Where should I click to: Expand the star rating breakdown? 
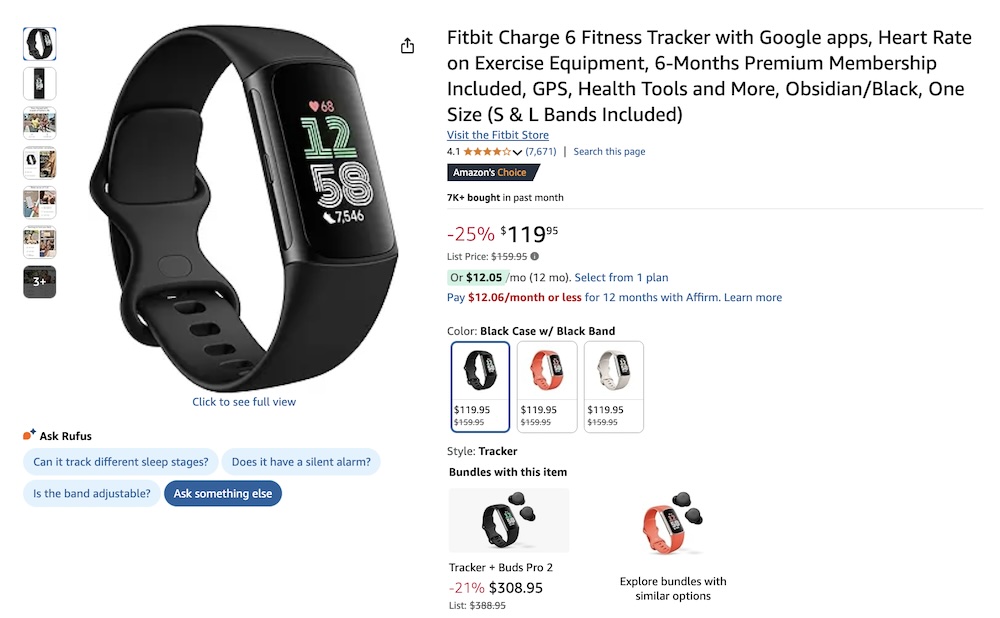(x=516, y=151)
